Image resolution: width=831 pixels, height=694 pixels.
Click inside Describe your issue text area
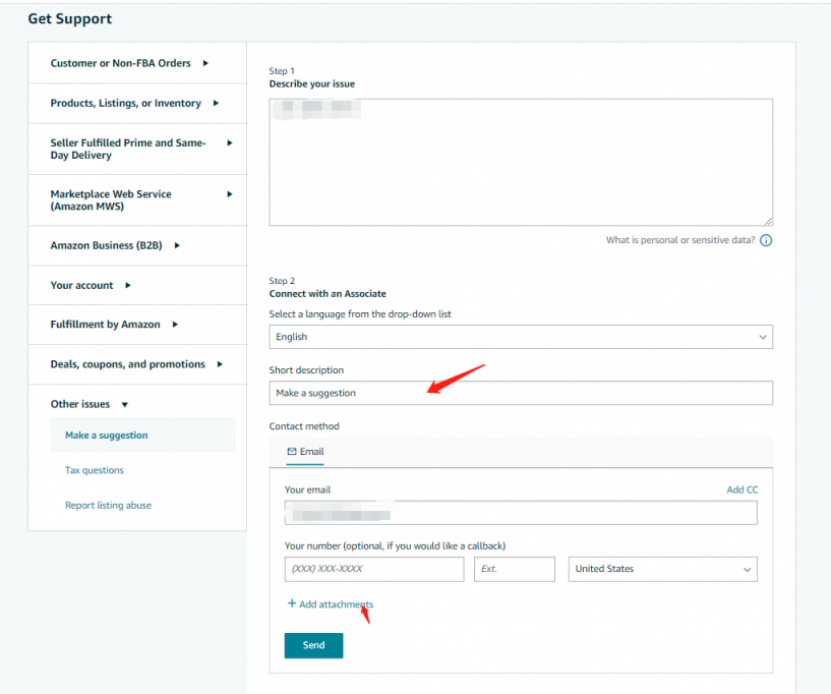pyautogui.click(x=520, y=162)
